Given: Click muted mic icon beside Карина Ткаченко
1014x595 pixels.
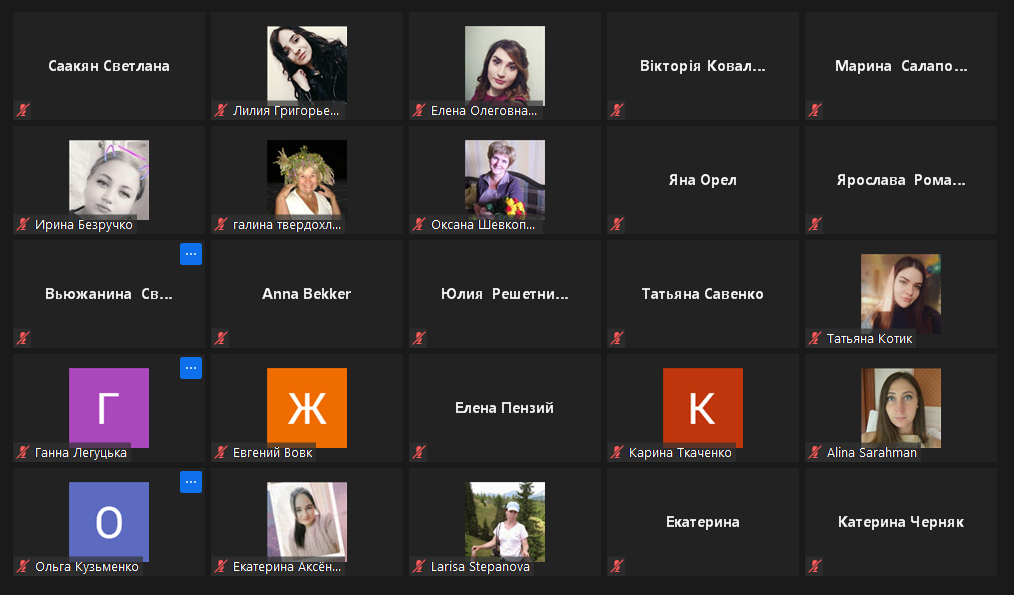Looking at the screenshot, I should tap(617, 452).
